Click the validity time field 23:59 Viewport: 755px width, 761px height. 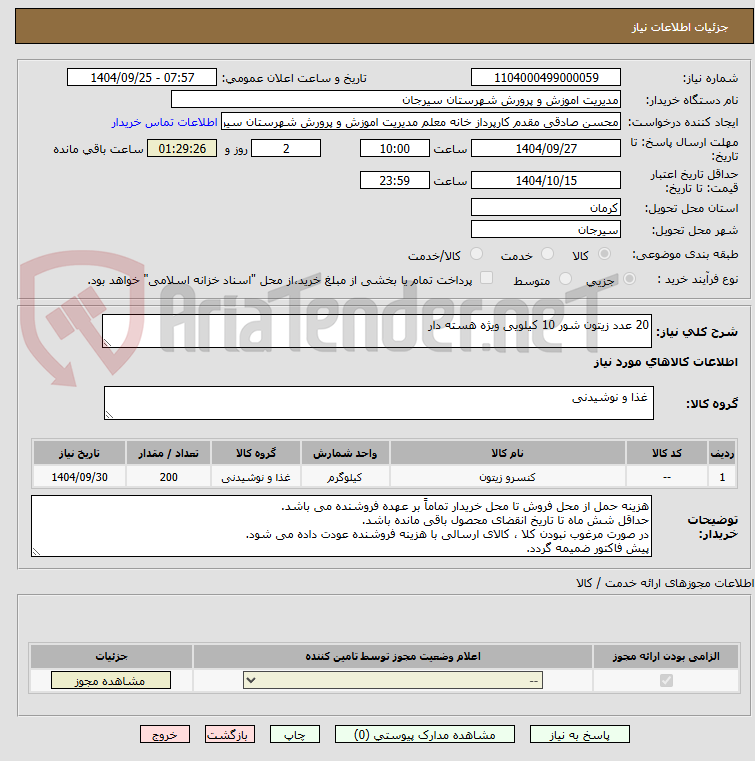(x=394, y=181)
